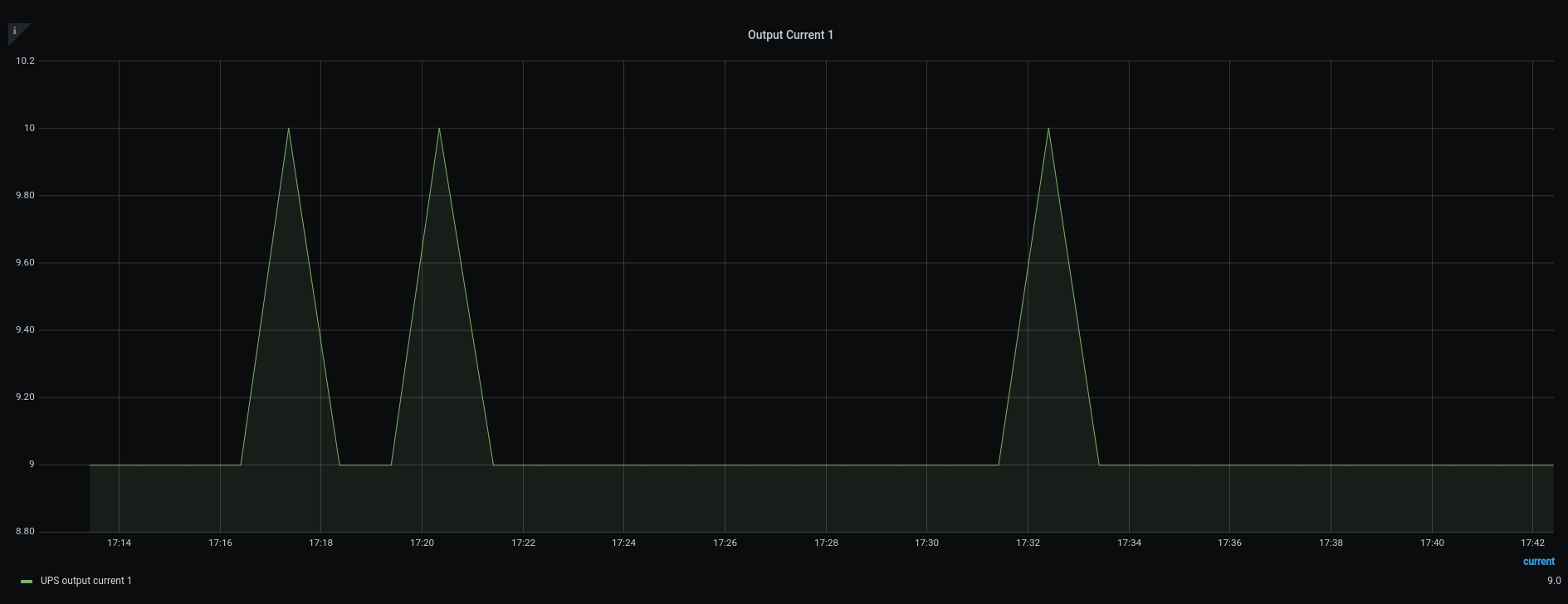Click the 17:24 time axis label
Viewport: 1568px width, 604px height.
click(624, 543)
